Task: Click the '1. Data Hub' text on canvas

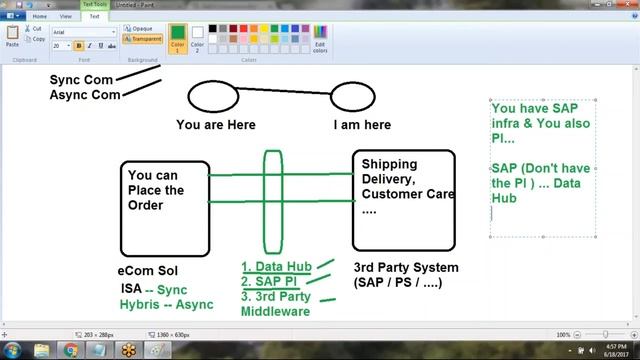Action: coord(276,267)
